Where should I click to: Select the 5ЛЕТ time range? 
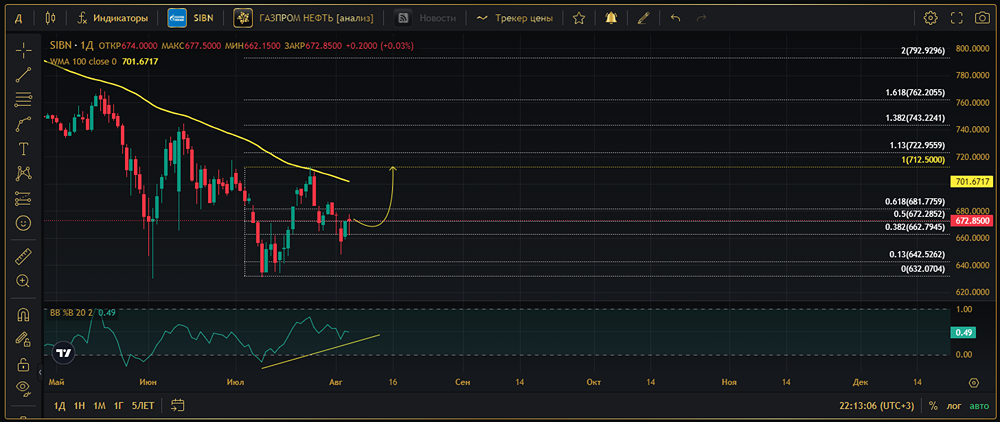(143, 406)
